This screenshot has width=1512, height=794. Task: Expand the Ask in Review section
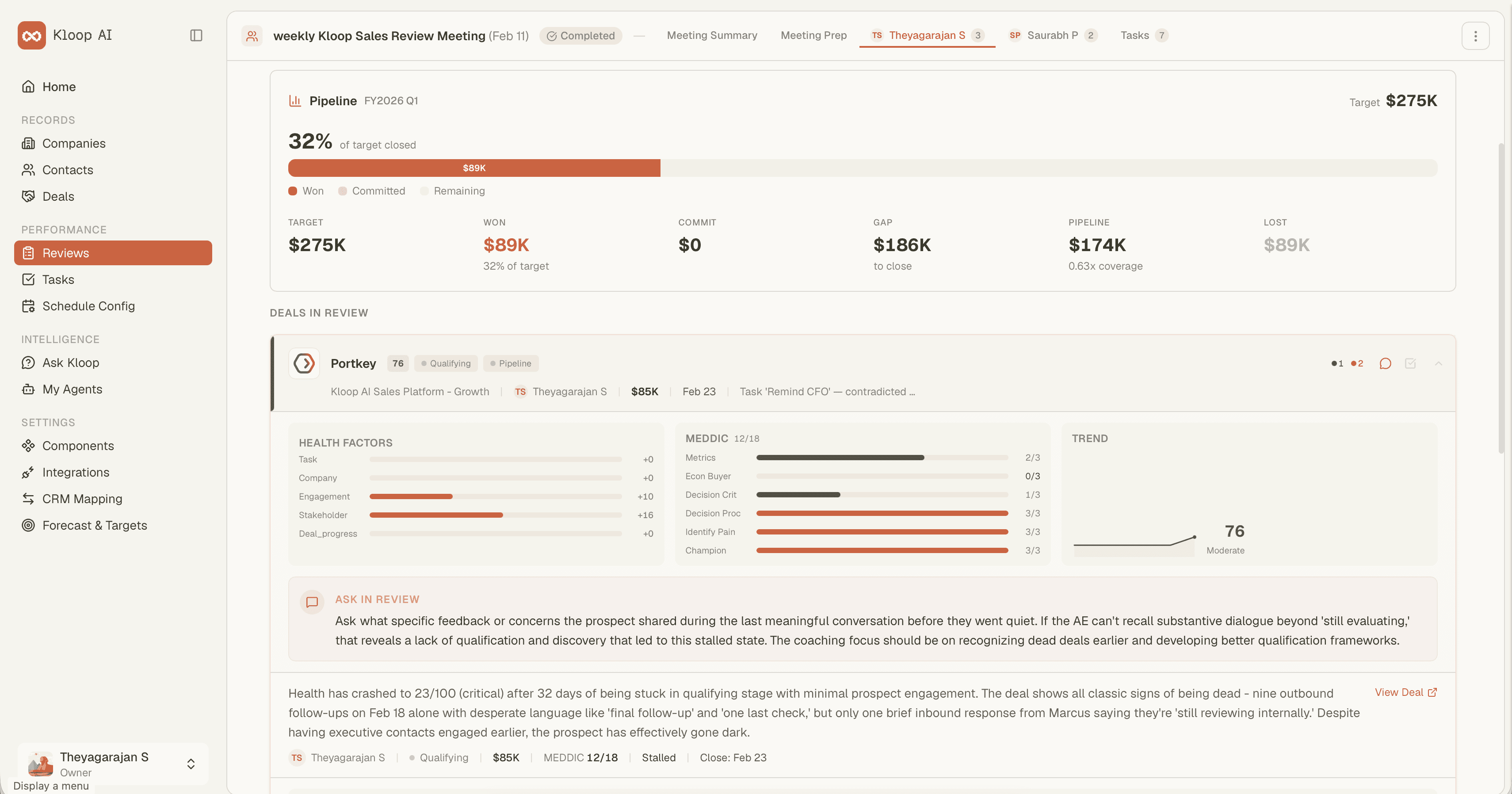pyautogui.click(x=377, y=599)
